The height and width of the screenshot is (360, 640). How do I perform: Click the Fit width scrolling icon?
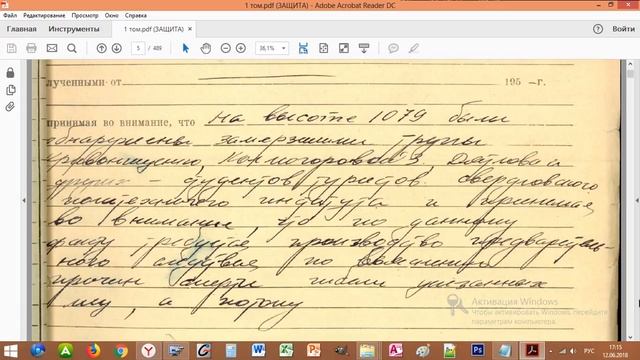[303, 48]
